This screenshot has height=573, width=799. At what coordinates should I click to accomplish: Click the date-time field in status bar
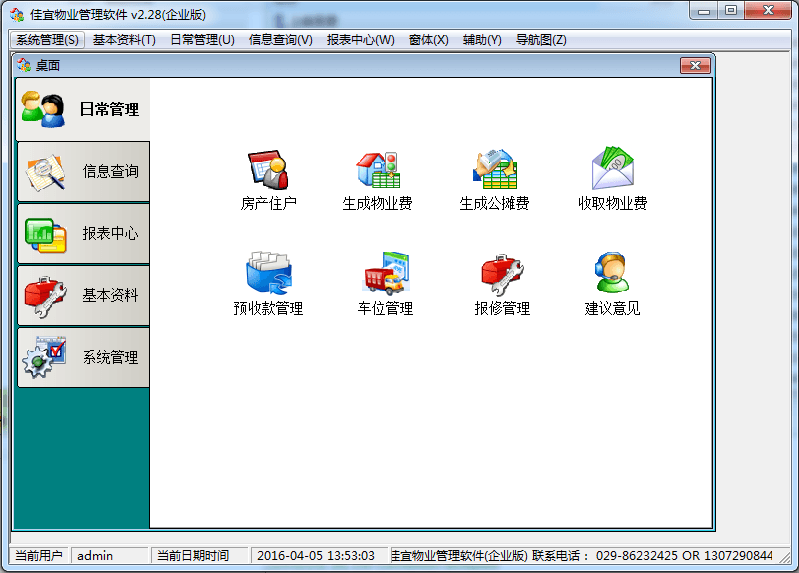pos(316,556)
